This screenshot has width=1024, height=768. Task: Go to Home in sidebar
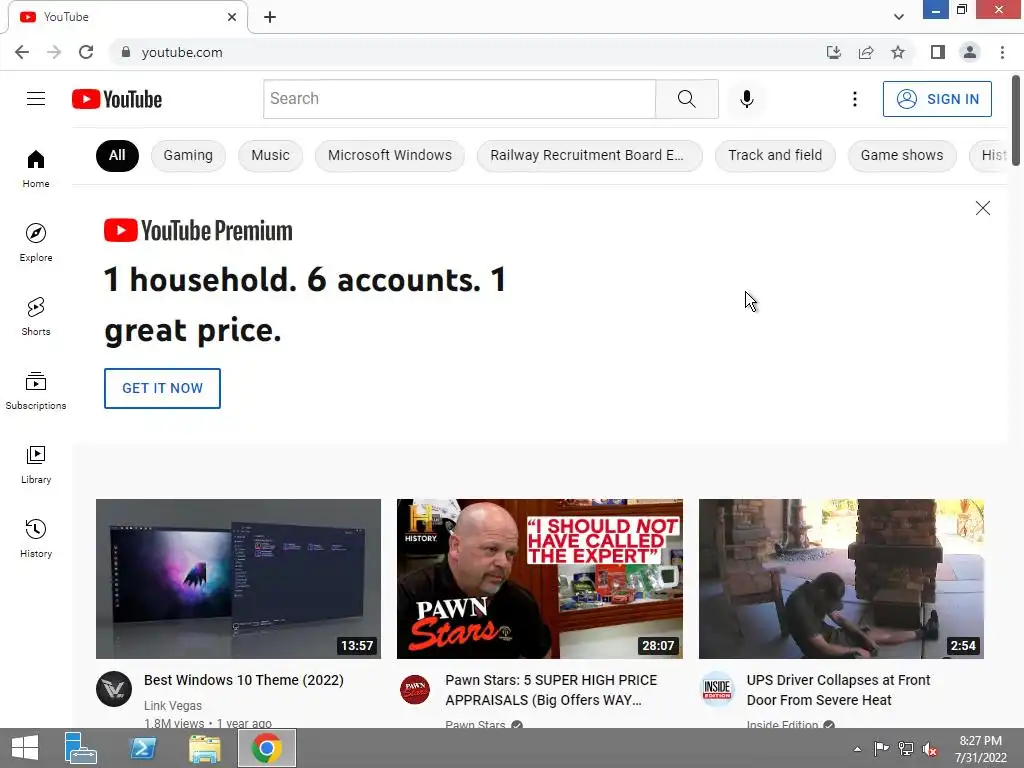(x=36, y=168)
